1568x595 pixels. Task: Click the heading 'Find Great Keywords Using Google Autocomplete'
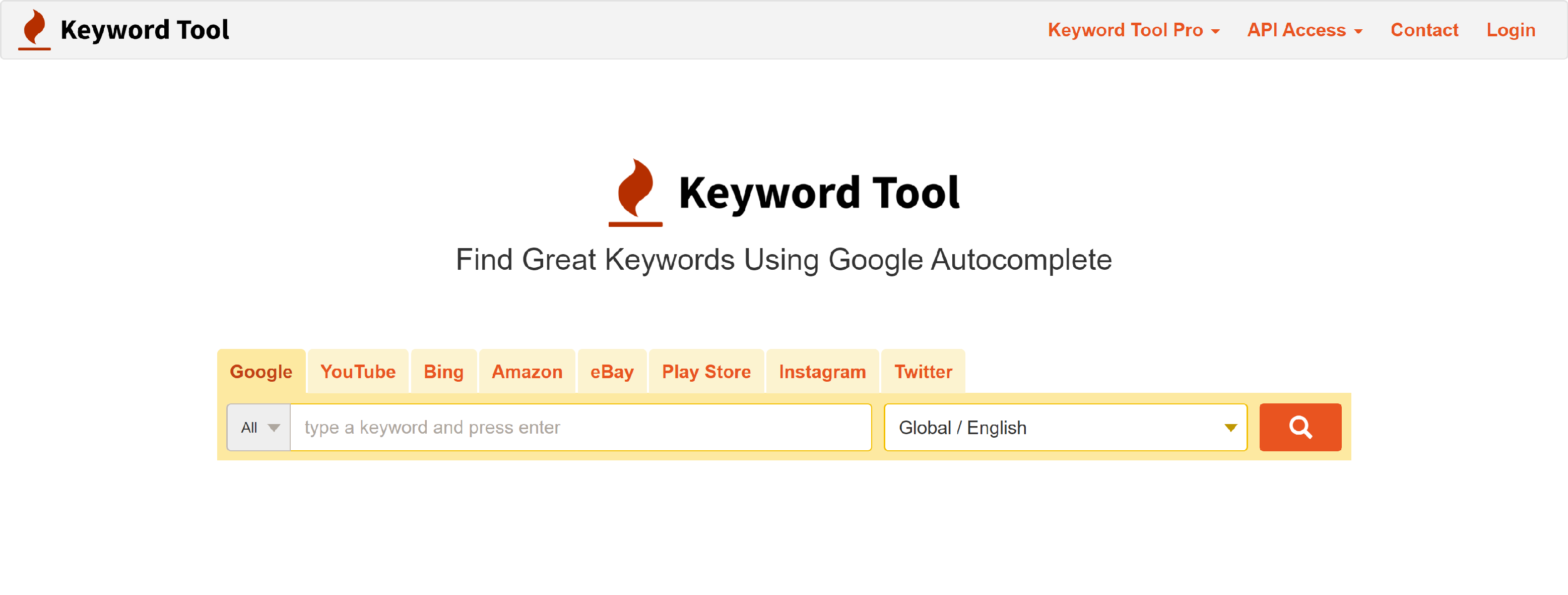[x=783, y=260]
